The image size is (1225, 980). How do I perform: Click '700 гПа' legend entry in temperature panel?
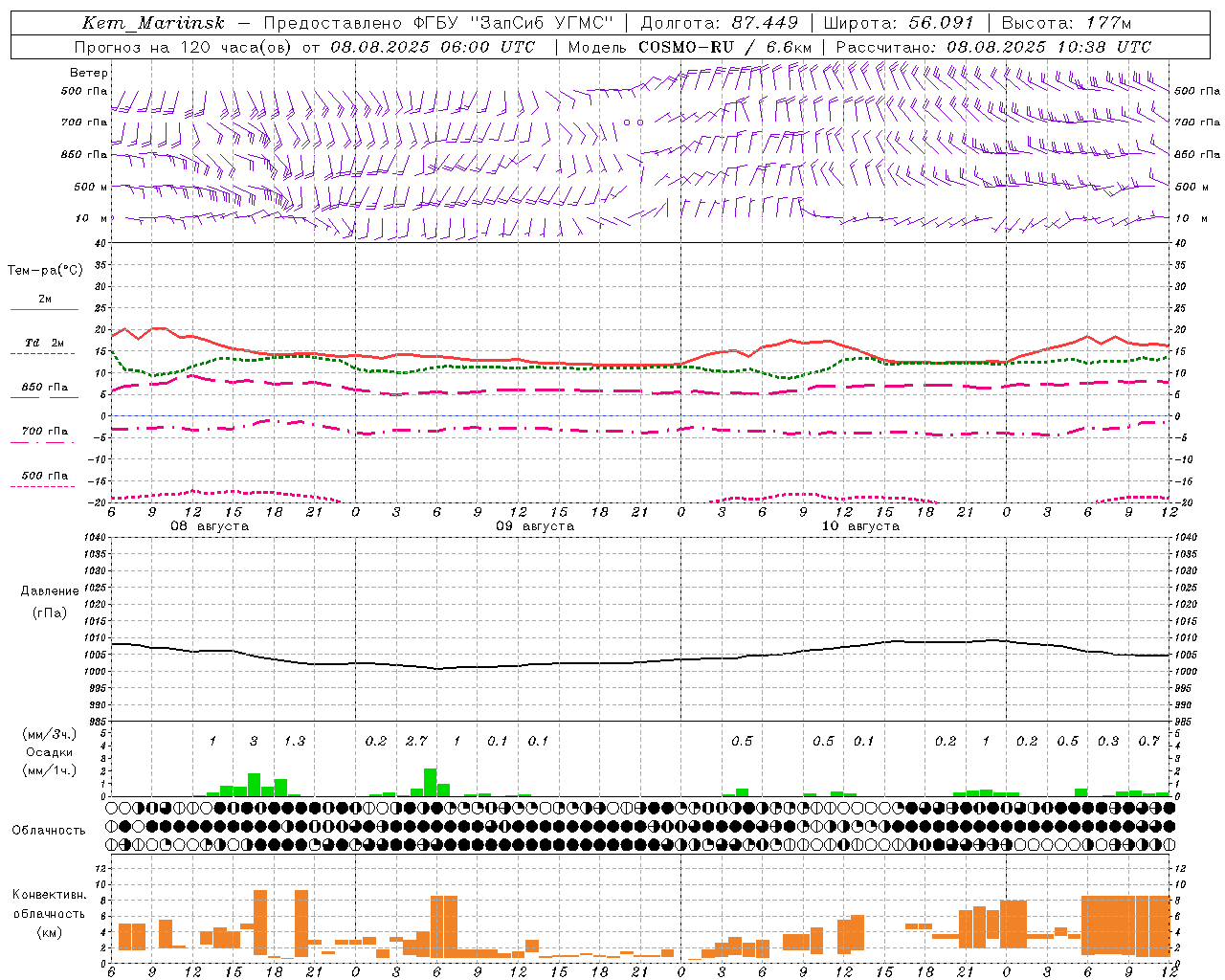pos(45,432)
